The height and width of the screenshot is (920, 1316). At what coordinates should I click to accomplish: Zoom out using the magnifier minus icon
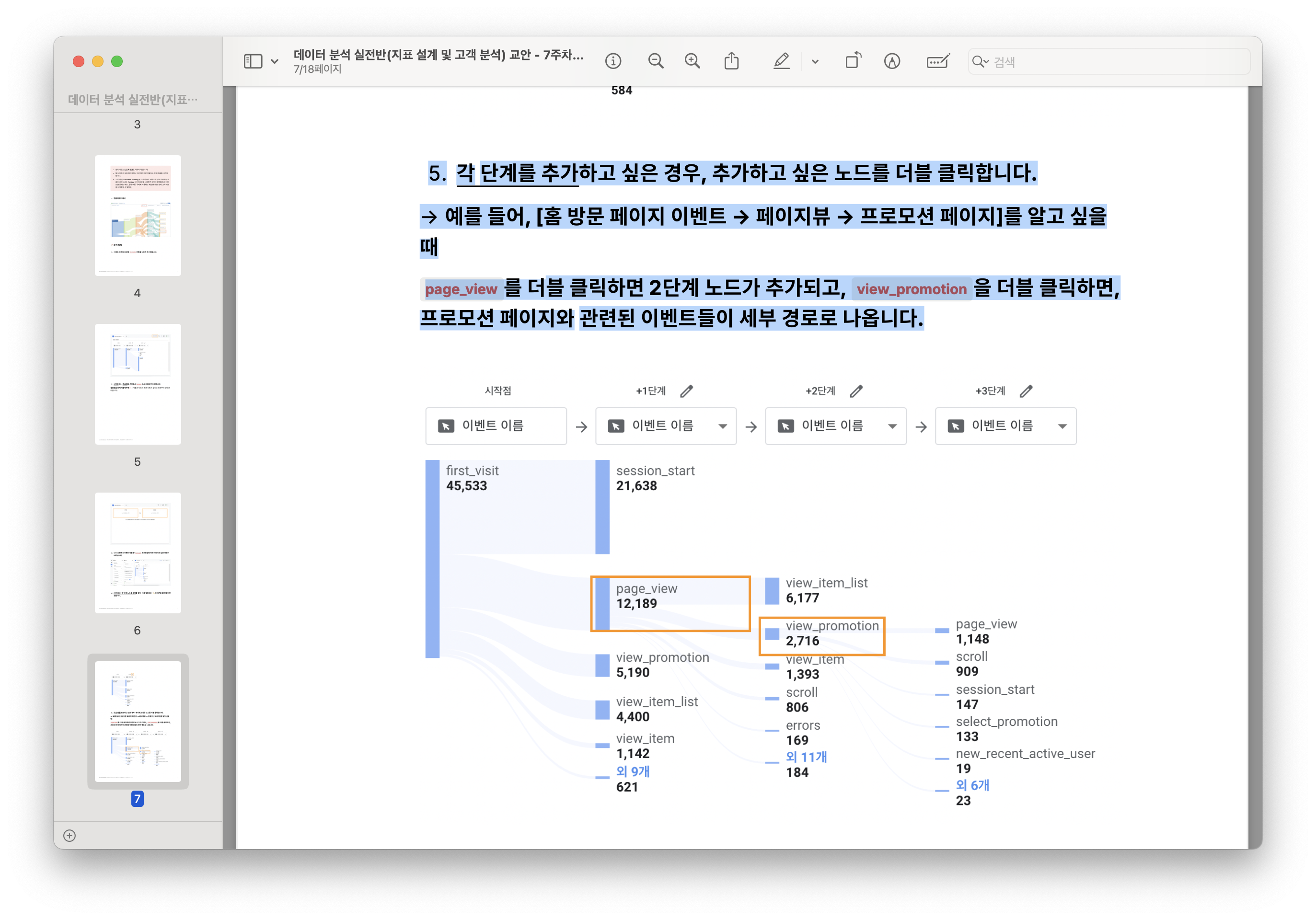[x=655, y=61]
